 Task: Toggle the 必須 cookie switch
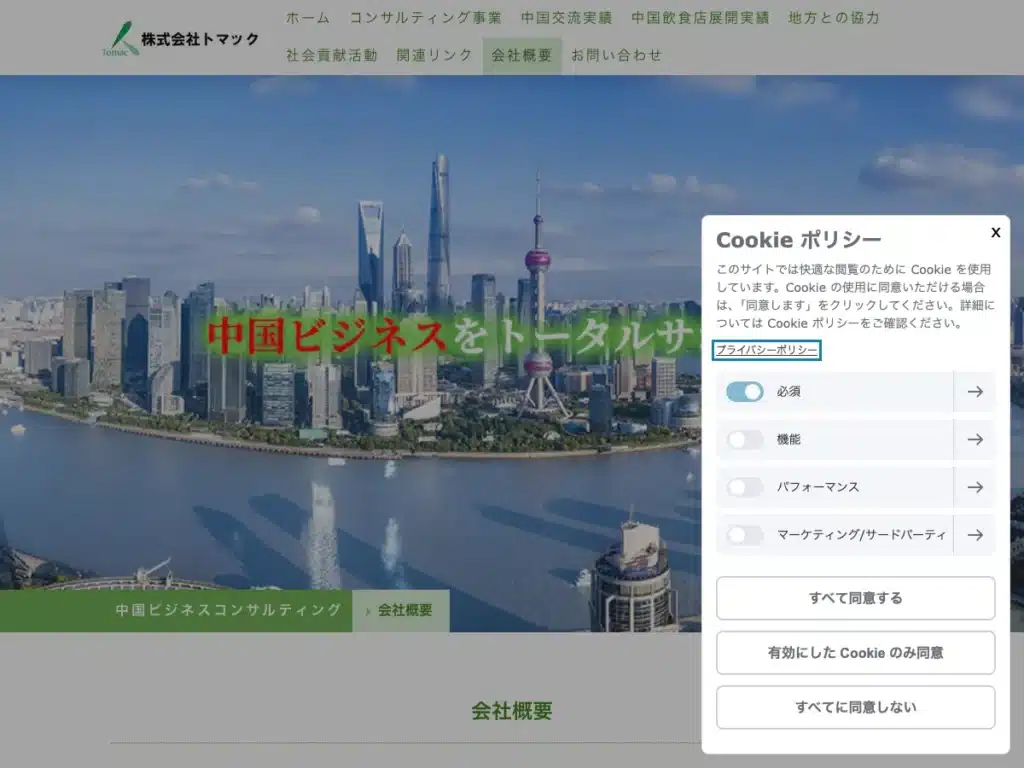(744, 392)
